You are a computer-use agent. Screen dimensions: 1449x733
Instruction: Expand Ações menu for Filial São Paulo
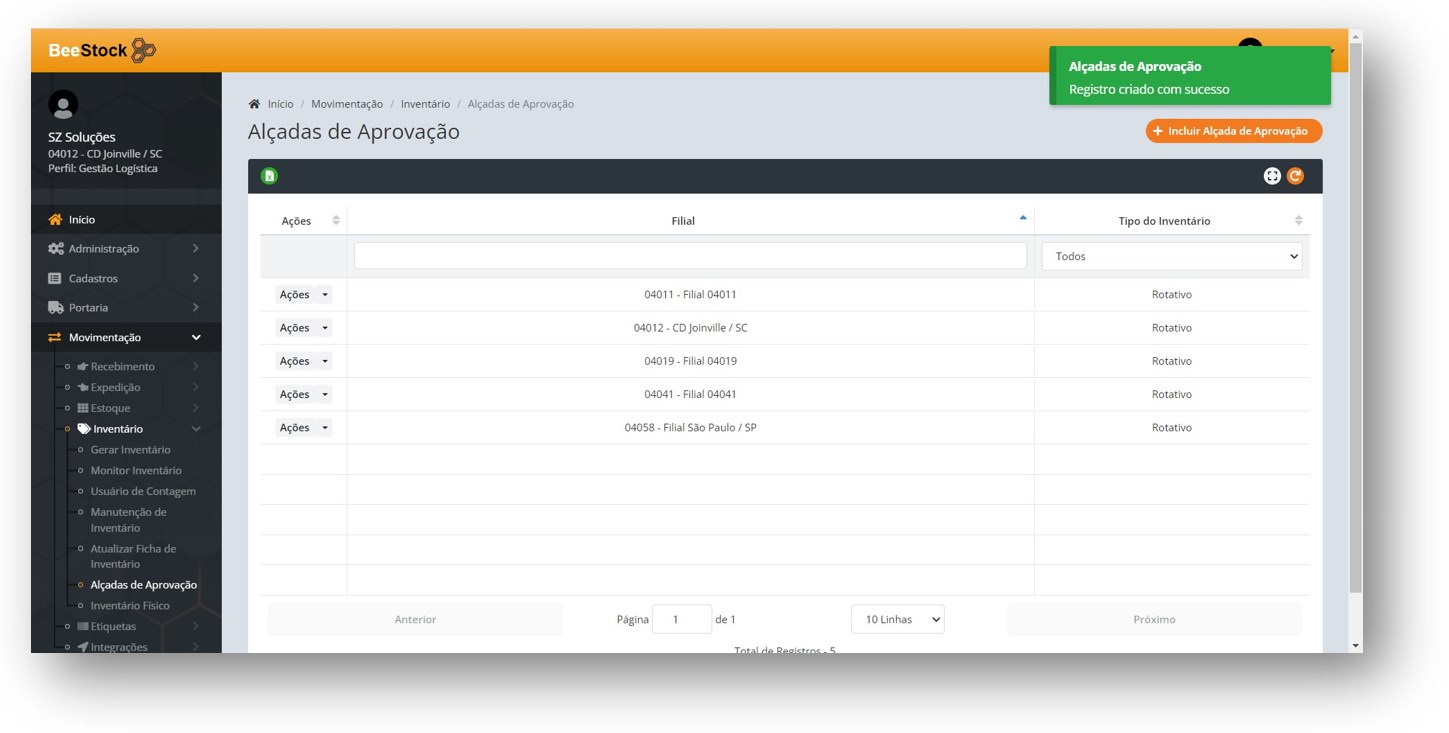(303, 428)
